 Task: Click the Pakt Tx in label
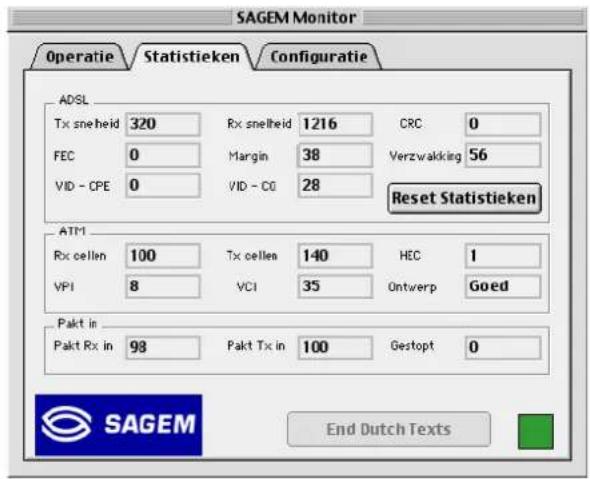pyautogui.click(x=256, y=346)
